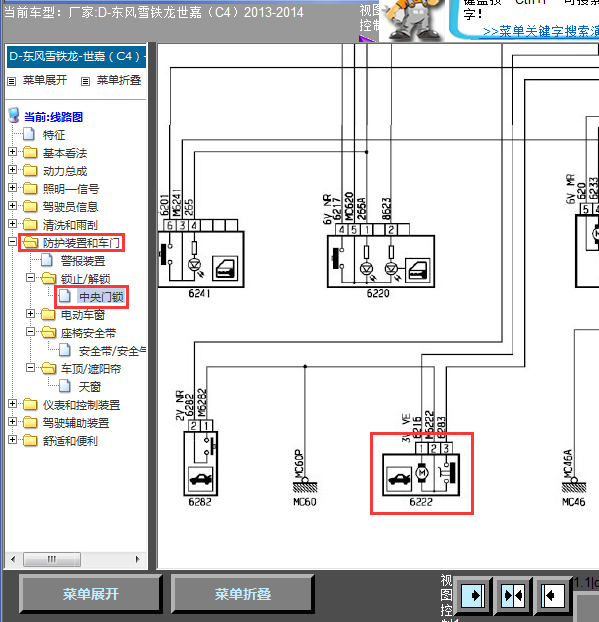
Task: Click the folder icon beside 动力总成
Action: (x=30, y=171)
